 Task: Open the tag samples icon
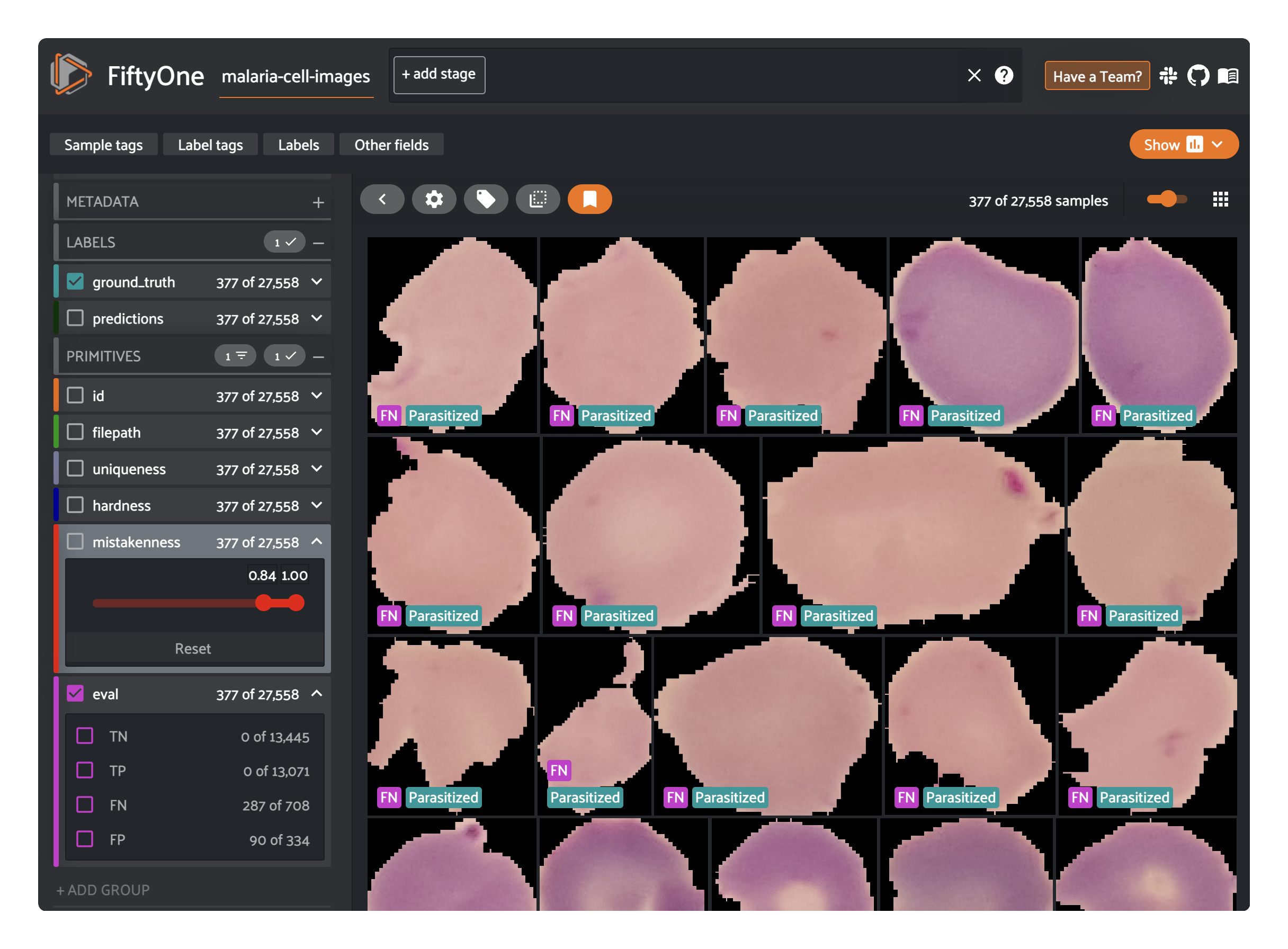point(486,199)
